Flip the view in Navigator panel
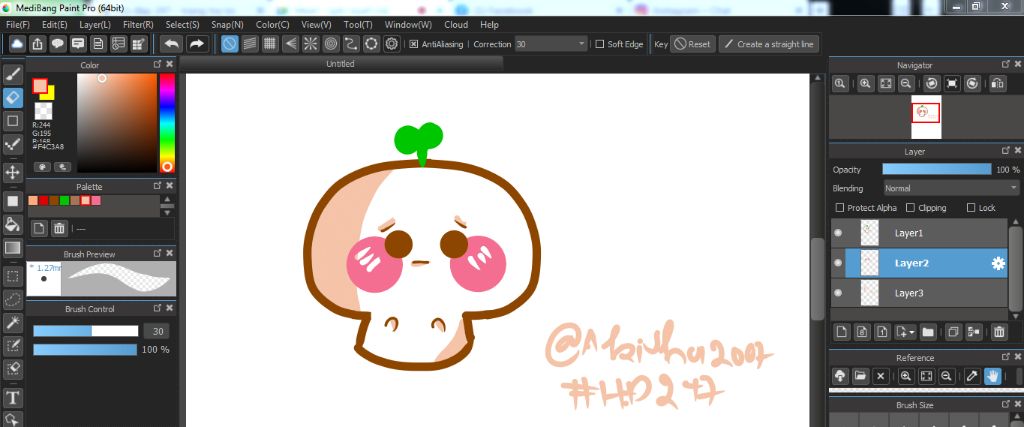This screenshot has height=427, width=1024. pos(998,84)
